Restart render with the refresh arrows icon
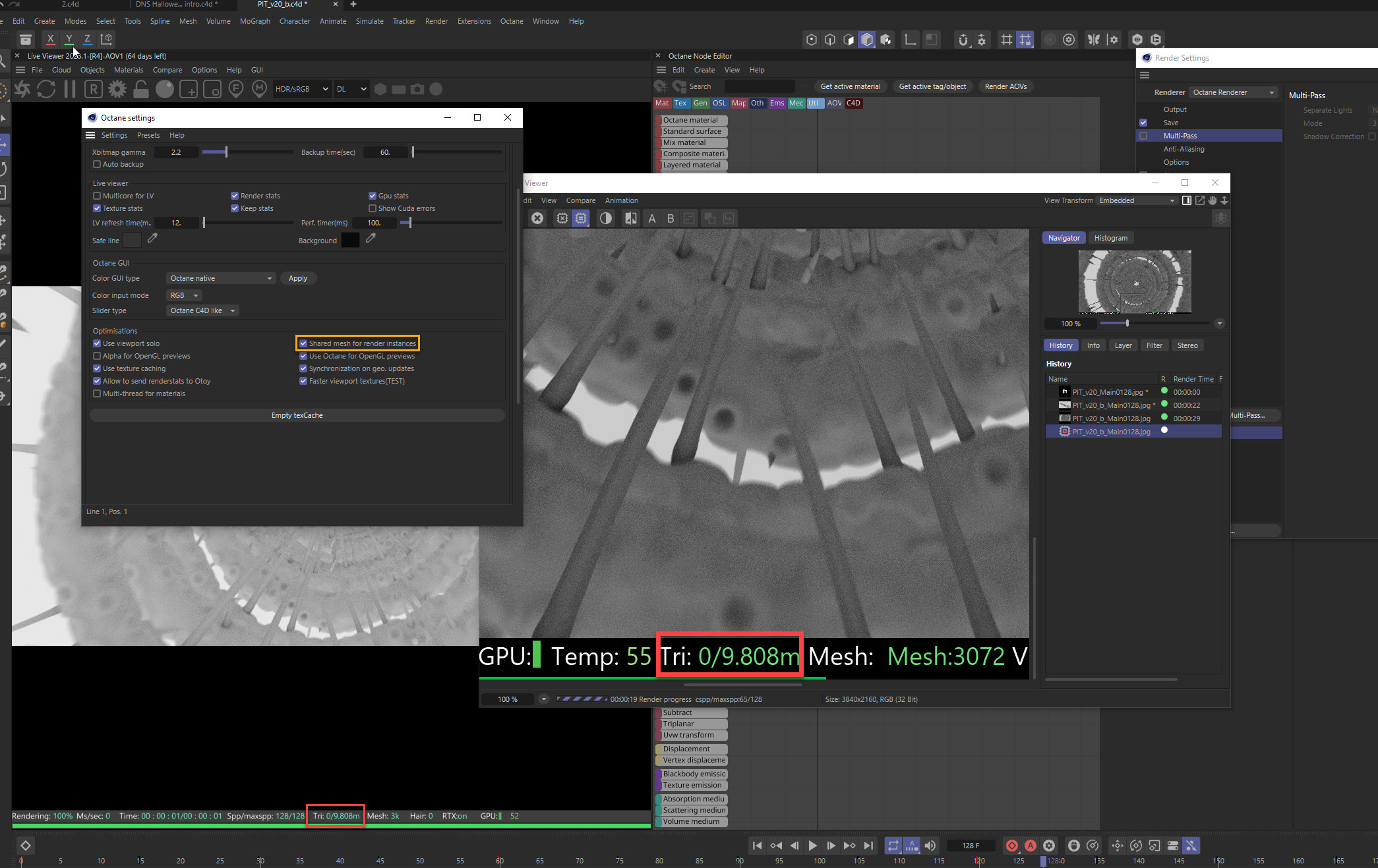Screen dimensions: 1378x868 coord(46,89)
